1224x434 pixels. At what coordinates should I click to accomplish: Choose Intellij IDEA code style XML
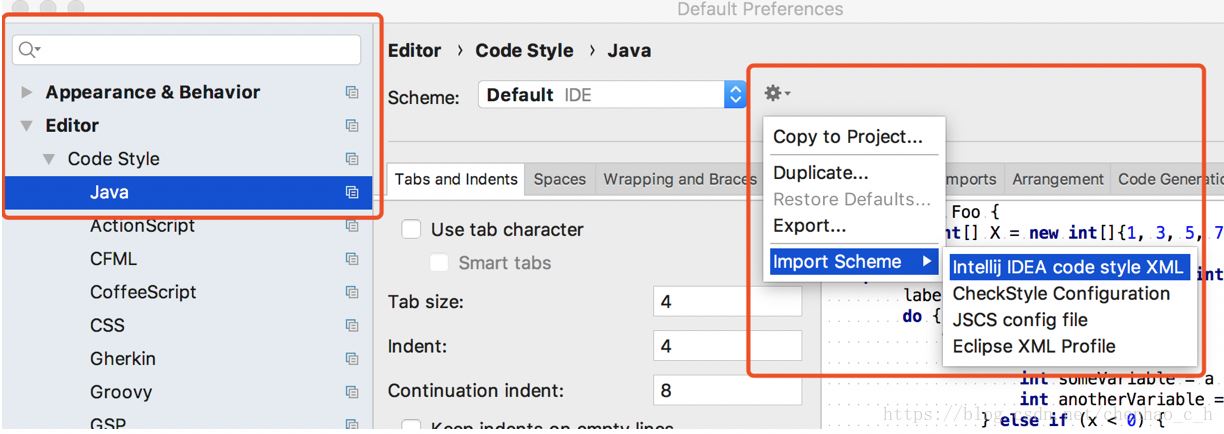(x=1068, y=267)
